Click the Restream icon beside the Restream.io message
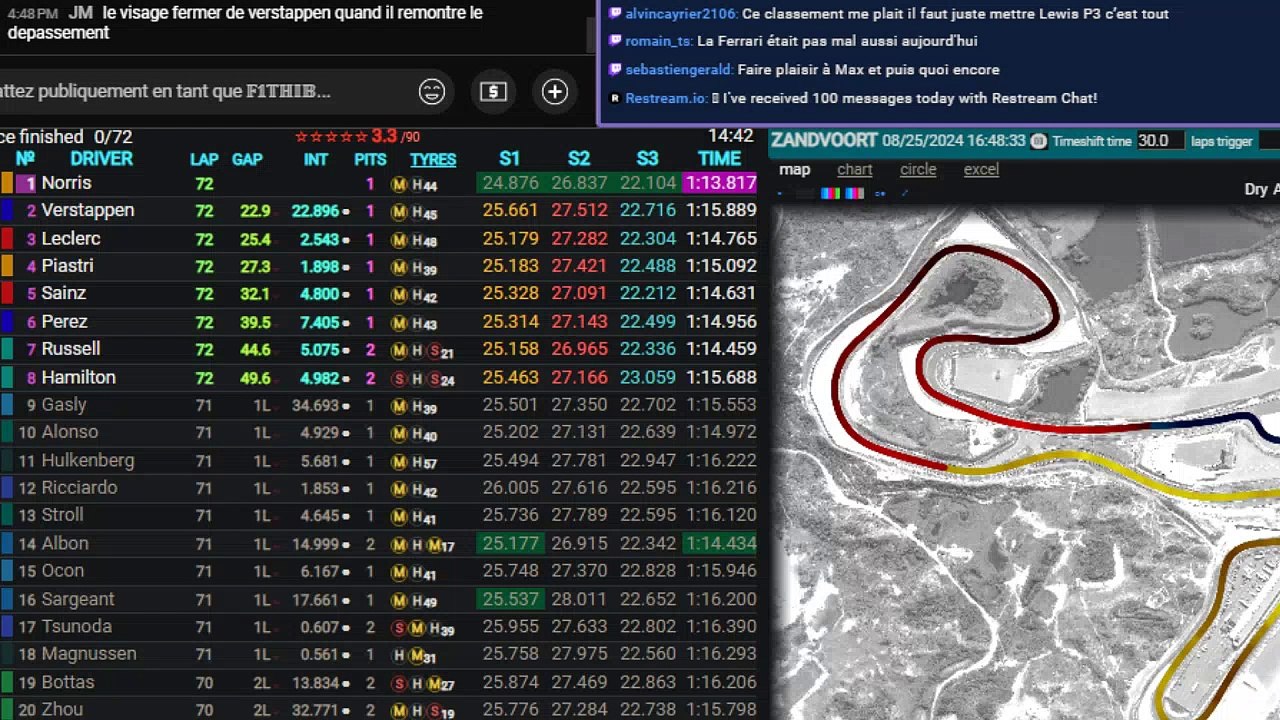The width and height of the screenshot is (1280, 720). pyautogui.click(x=615, y=98)
